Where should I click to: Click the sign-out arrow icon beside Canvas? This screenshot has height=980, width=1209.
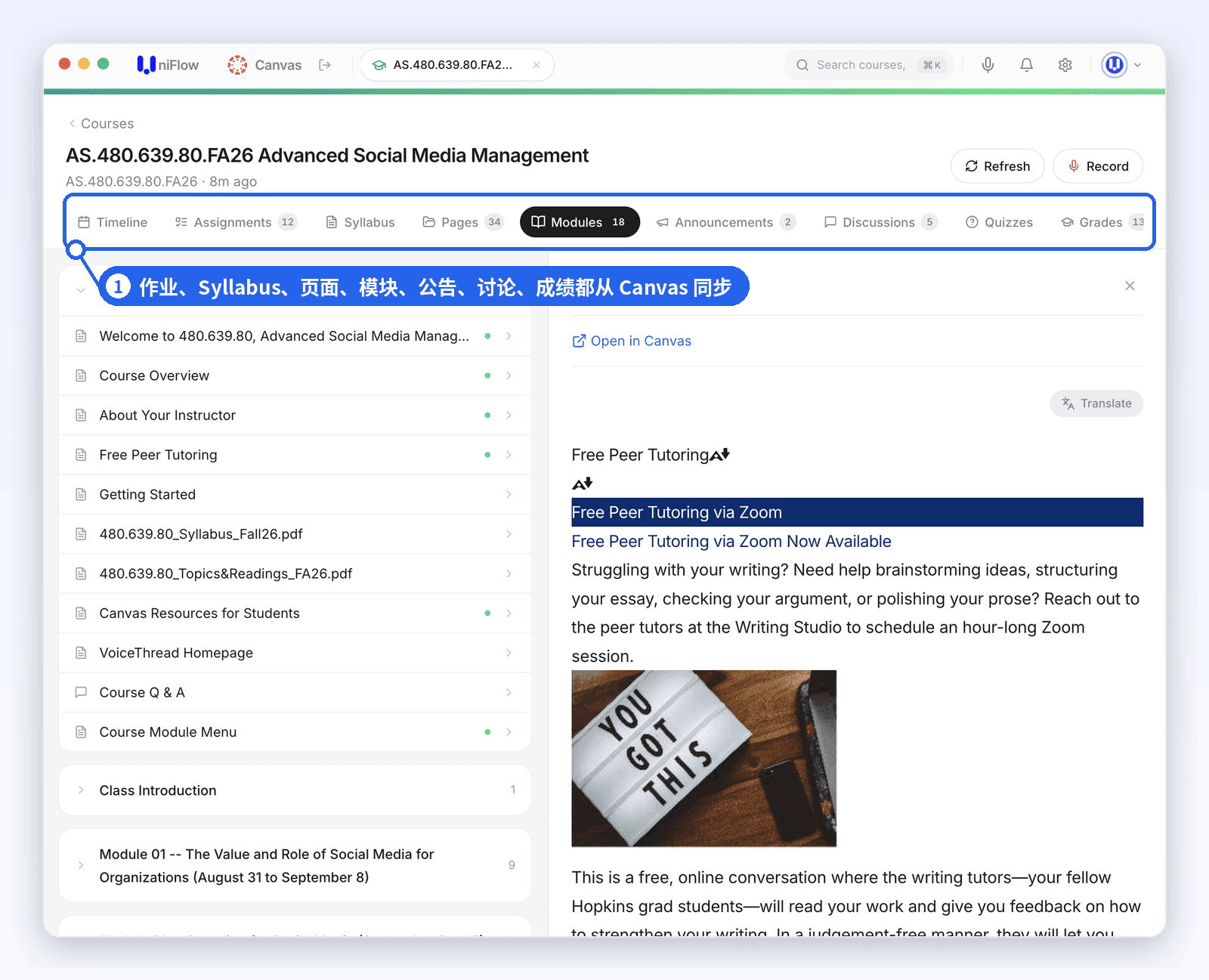pos(325,65)
